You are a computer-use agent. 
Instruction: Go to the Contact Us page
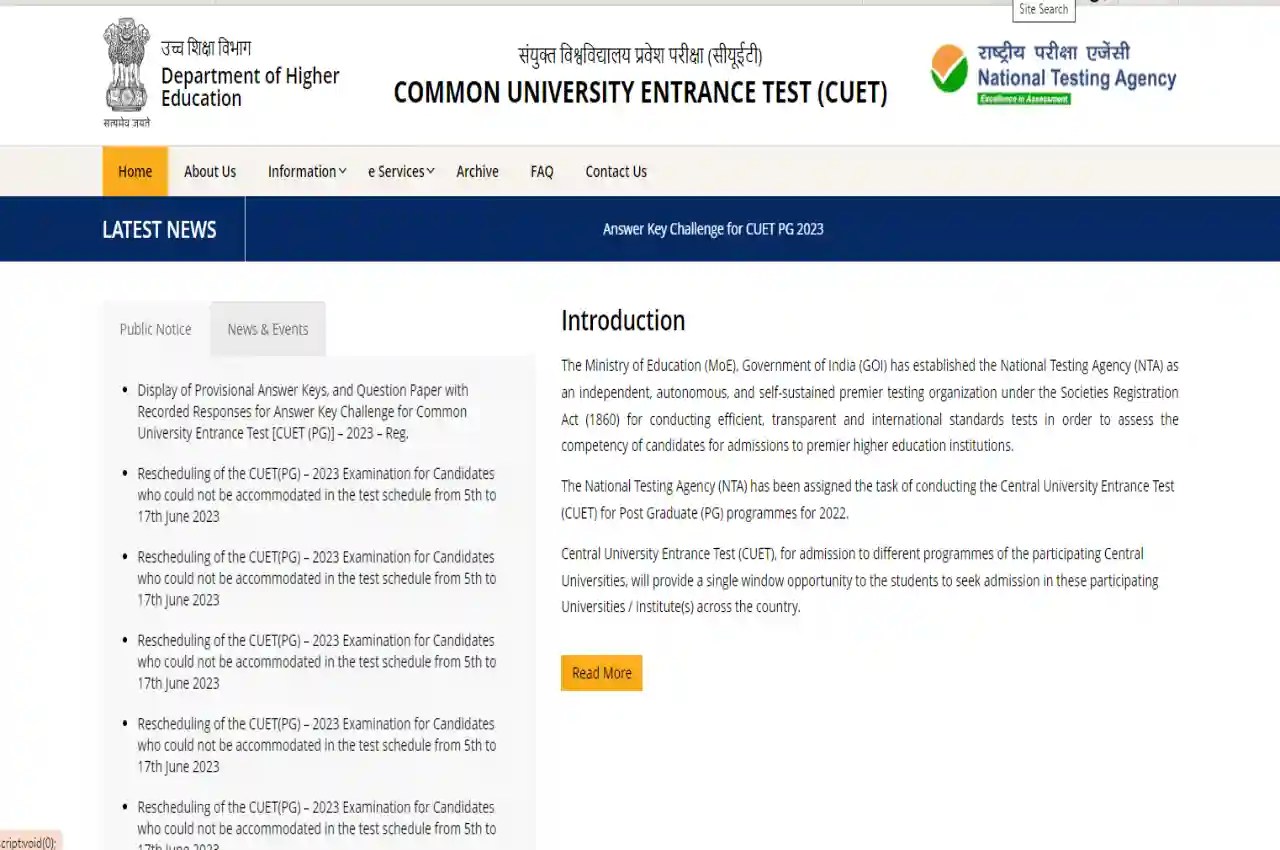coord(616,171)
